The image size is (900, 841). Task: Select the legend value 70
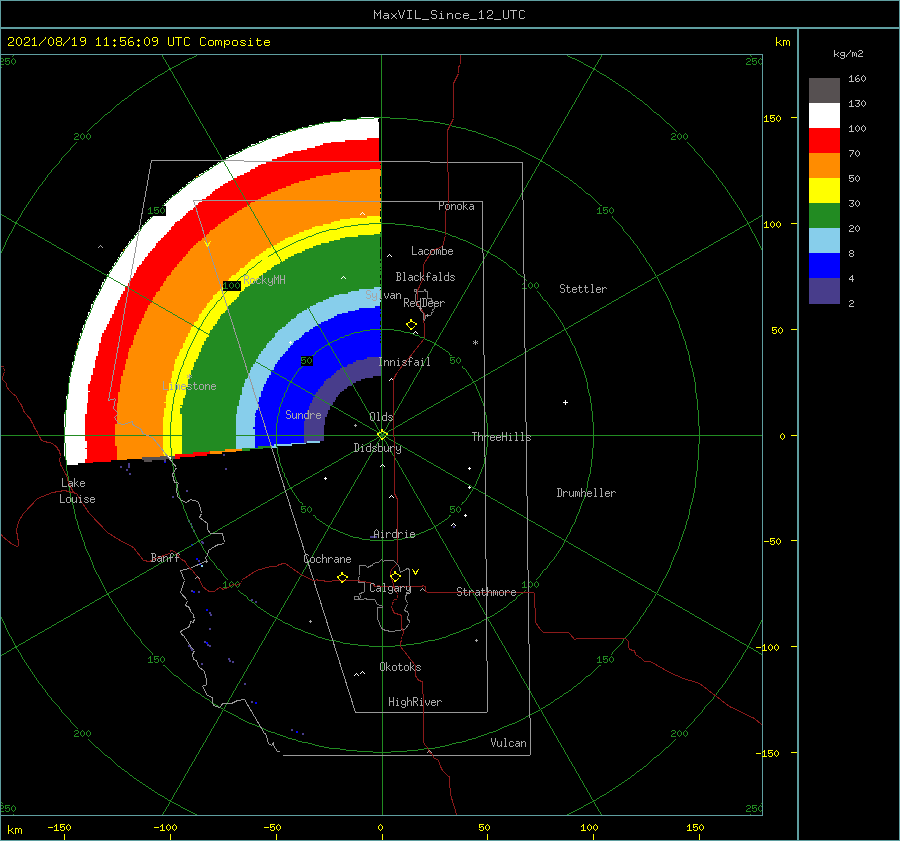click(854, 153)
